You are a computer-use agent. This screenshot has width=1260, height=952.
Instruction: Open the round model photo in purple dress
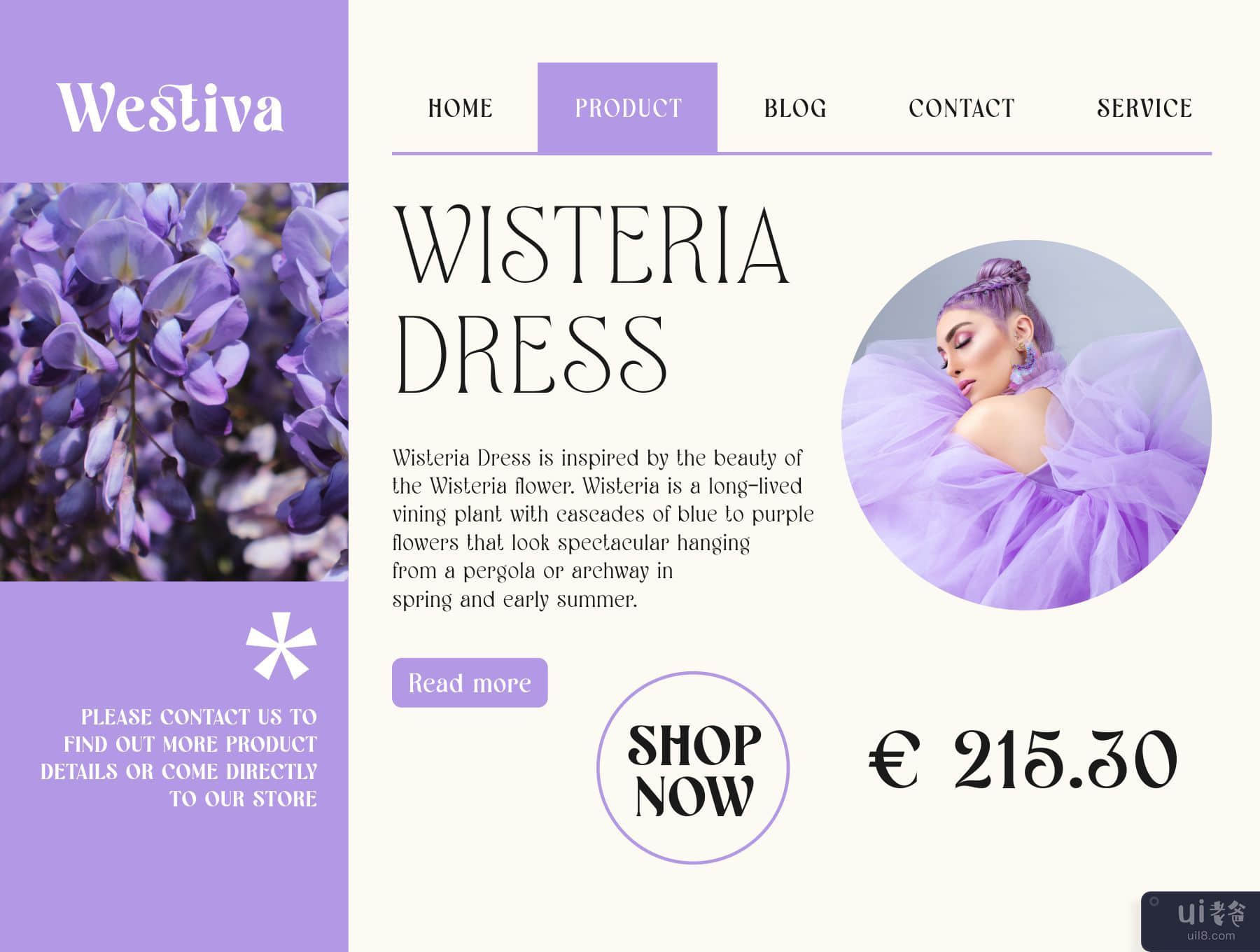1026,425
